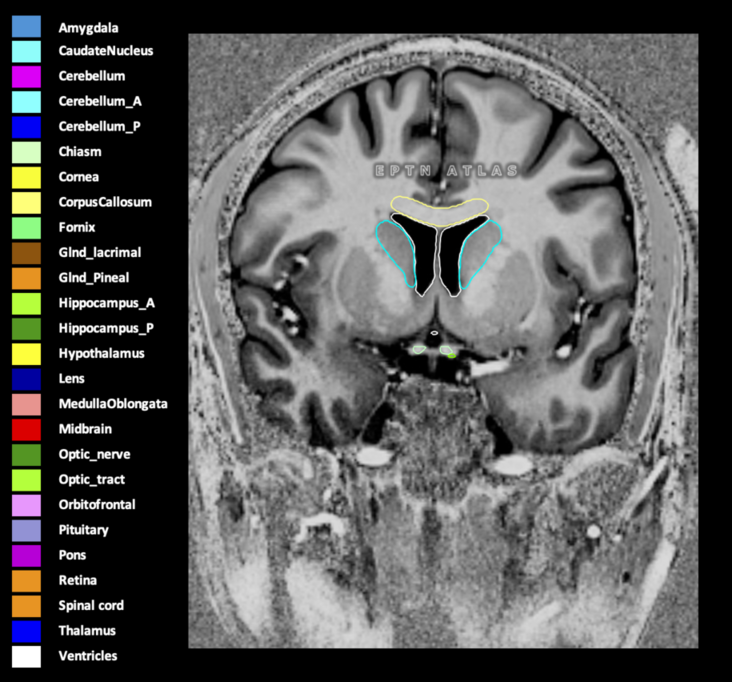Image resolution: width=732 pixels, height=682 pixels.
Task: Select the 'Cornea' legend label
Action: (x=78, y=176)
